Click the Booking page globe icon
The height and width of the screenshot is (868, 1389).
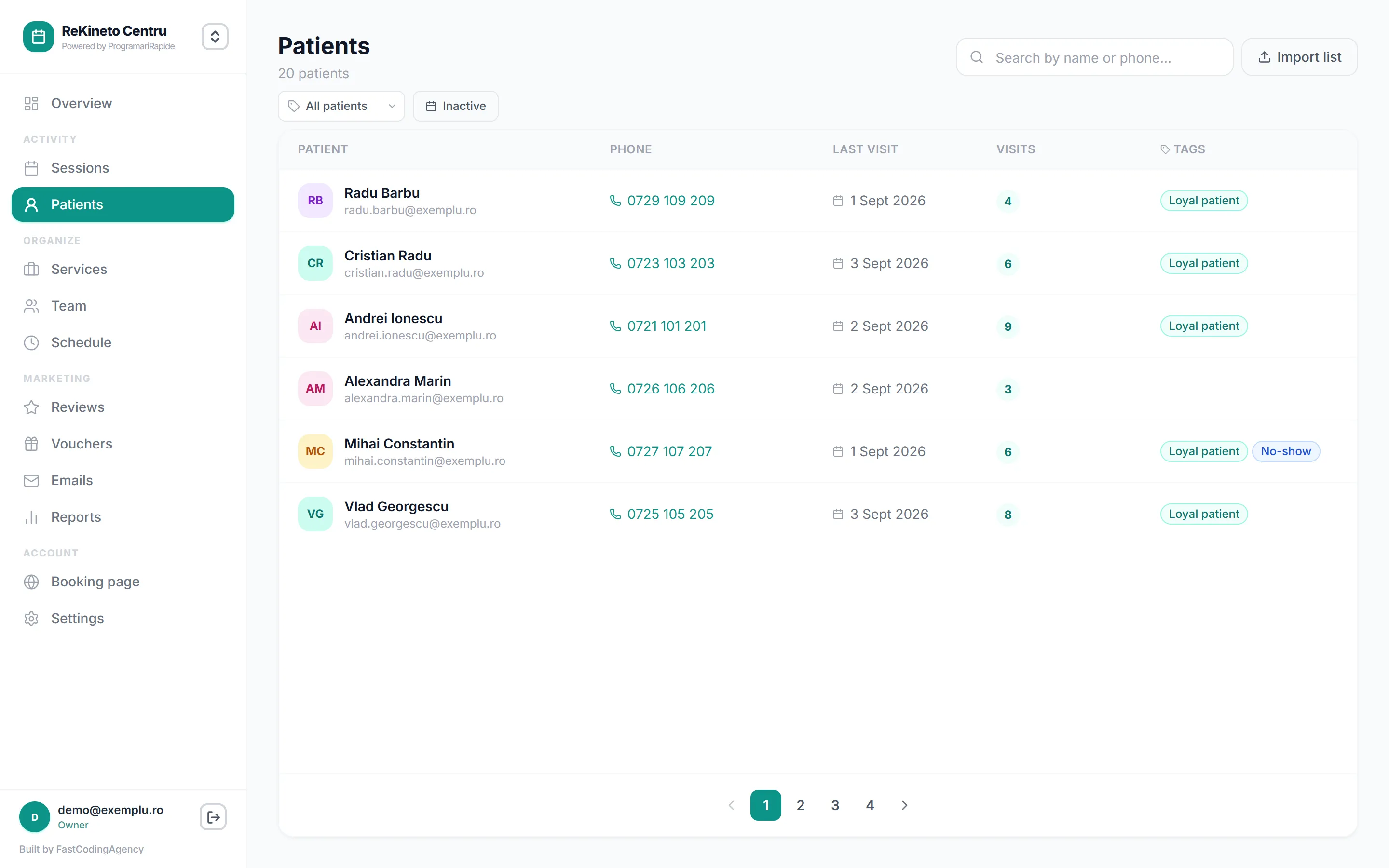[x=31, y=582]
